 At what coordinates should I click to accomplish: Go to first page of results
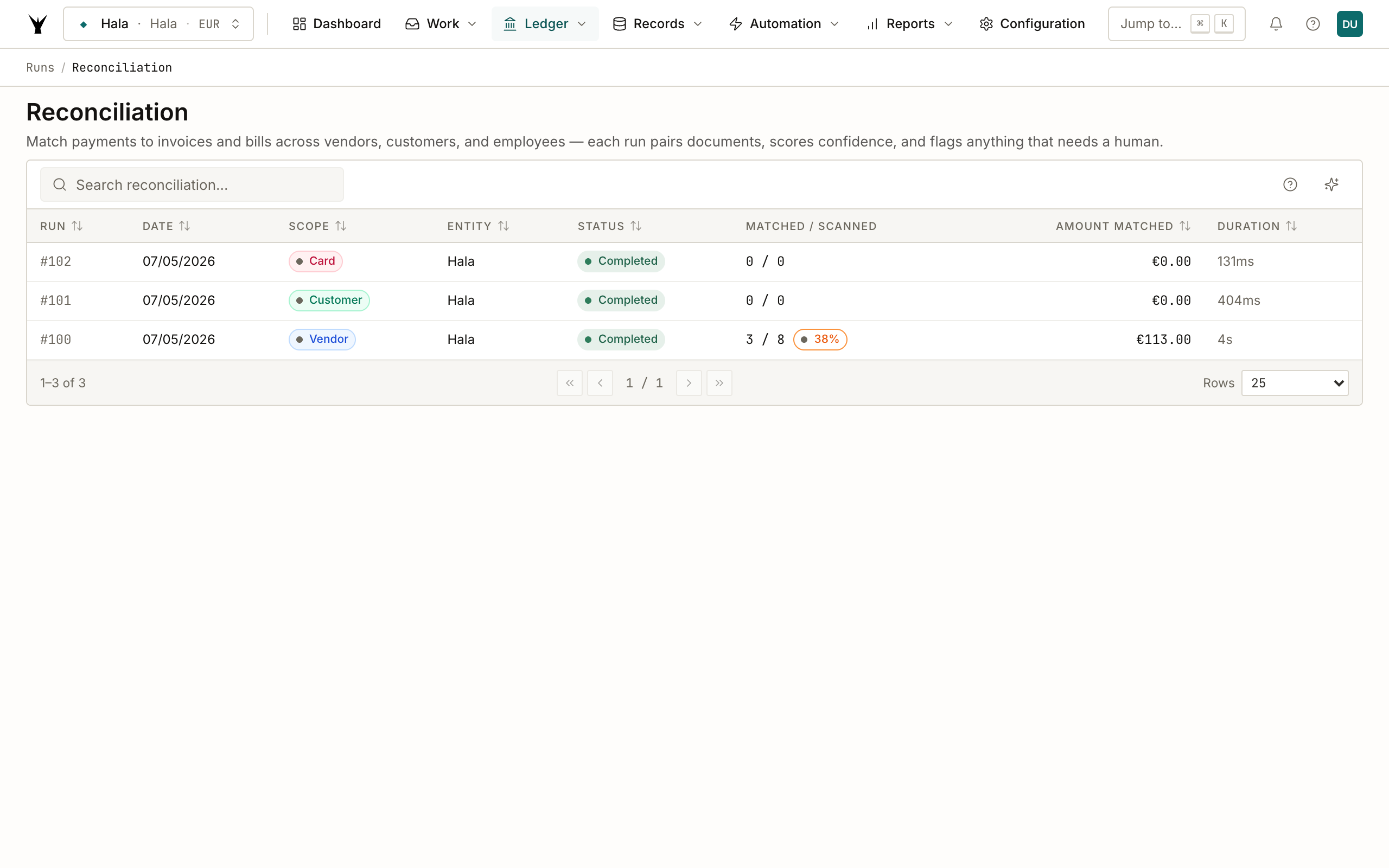(569, 383)
